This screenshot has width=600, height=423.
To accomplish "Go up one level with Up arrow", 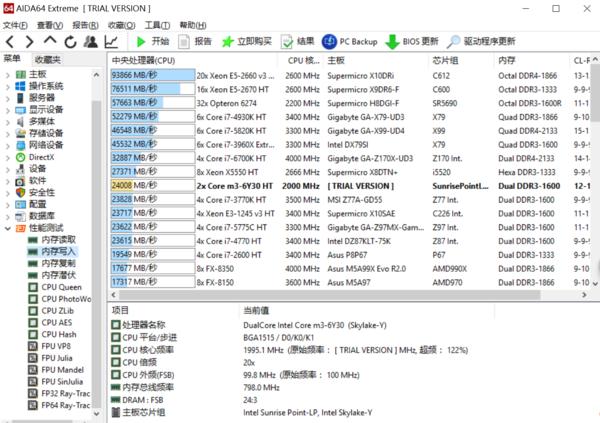I will (x=50, y=40).
